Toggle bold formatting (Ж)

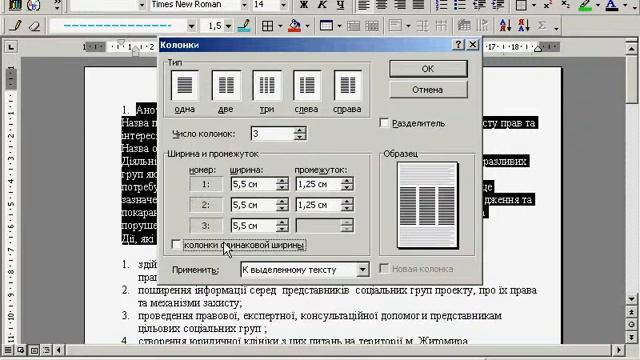[304, 4]
